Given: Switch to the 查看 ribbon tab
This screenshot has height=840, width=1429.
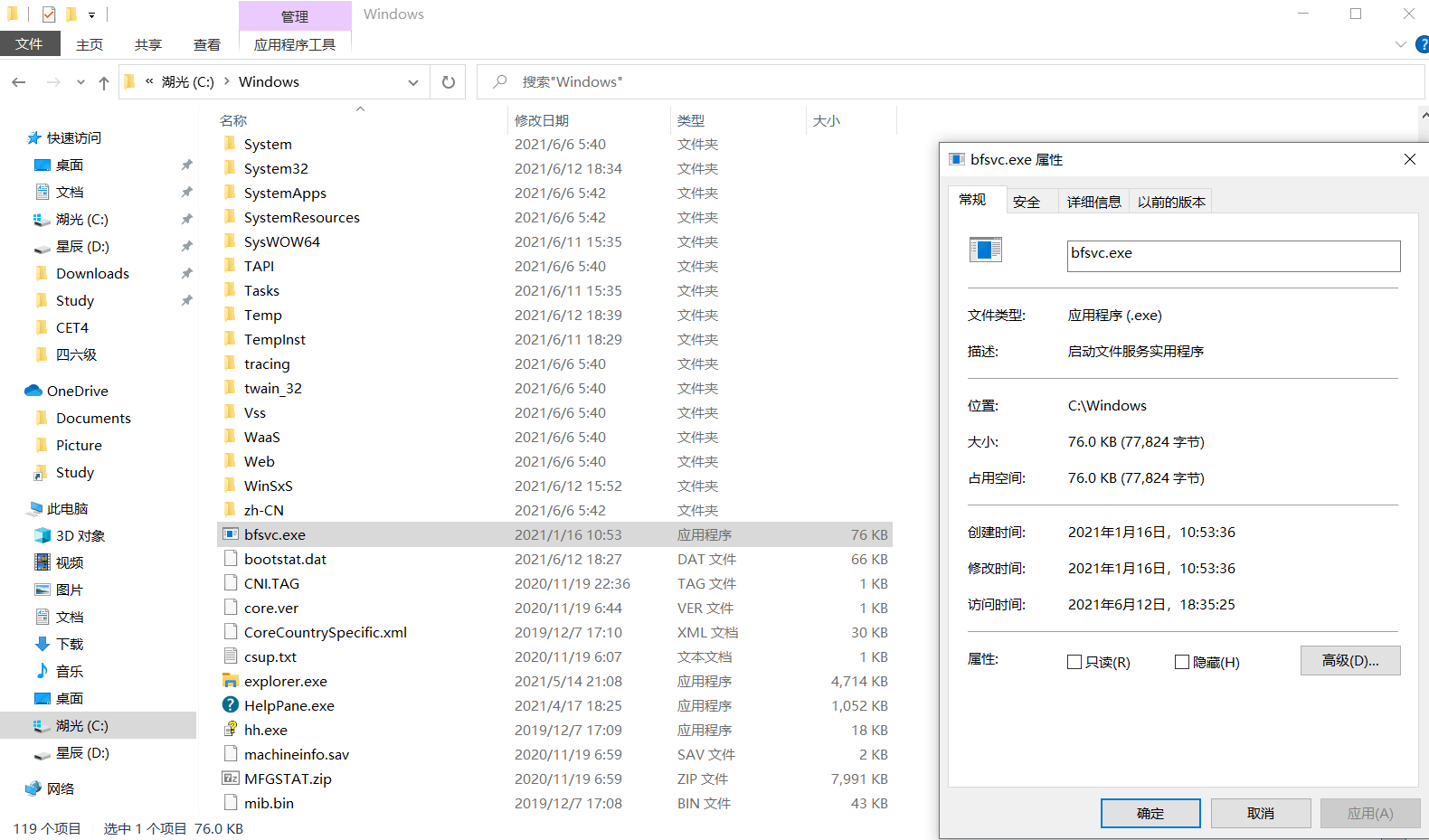Looking at the screenshot, I should pyautogui.click(x=207, y=44).
